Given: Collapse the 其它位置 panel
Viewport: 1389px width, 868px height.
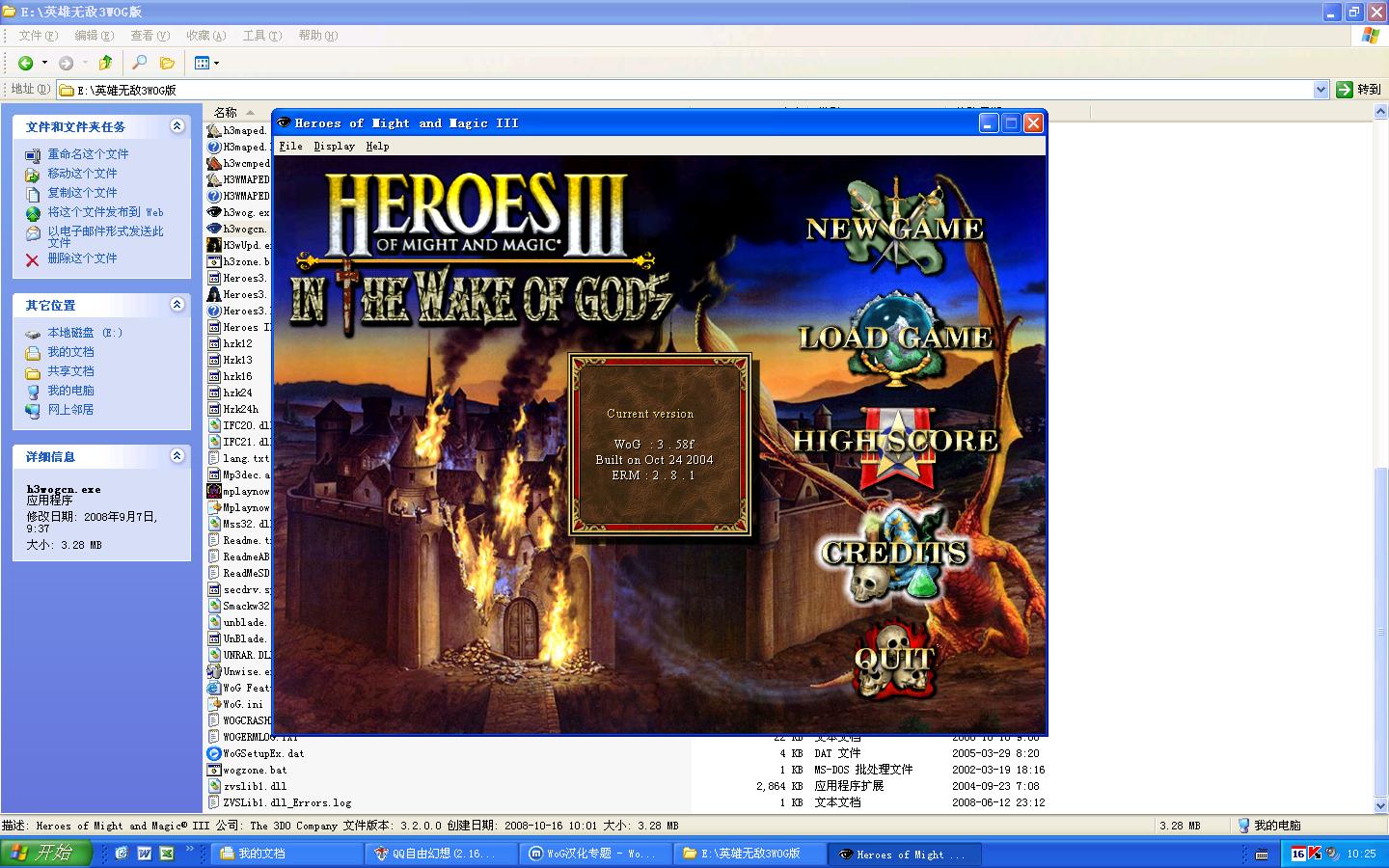Looking at the screenshot, I should click(177, 305).
